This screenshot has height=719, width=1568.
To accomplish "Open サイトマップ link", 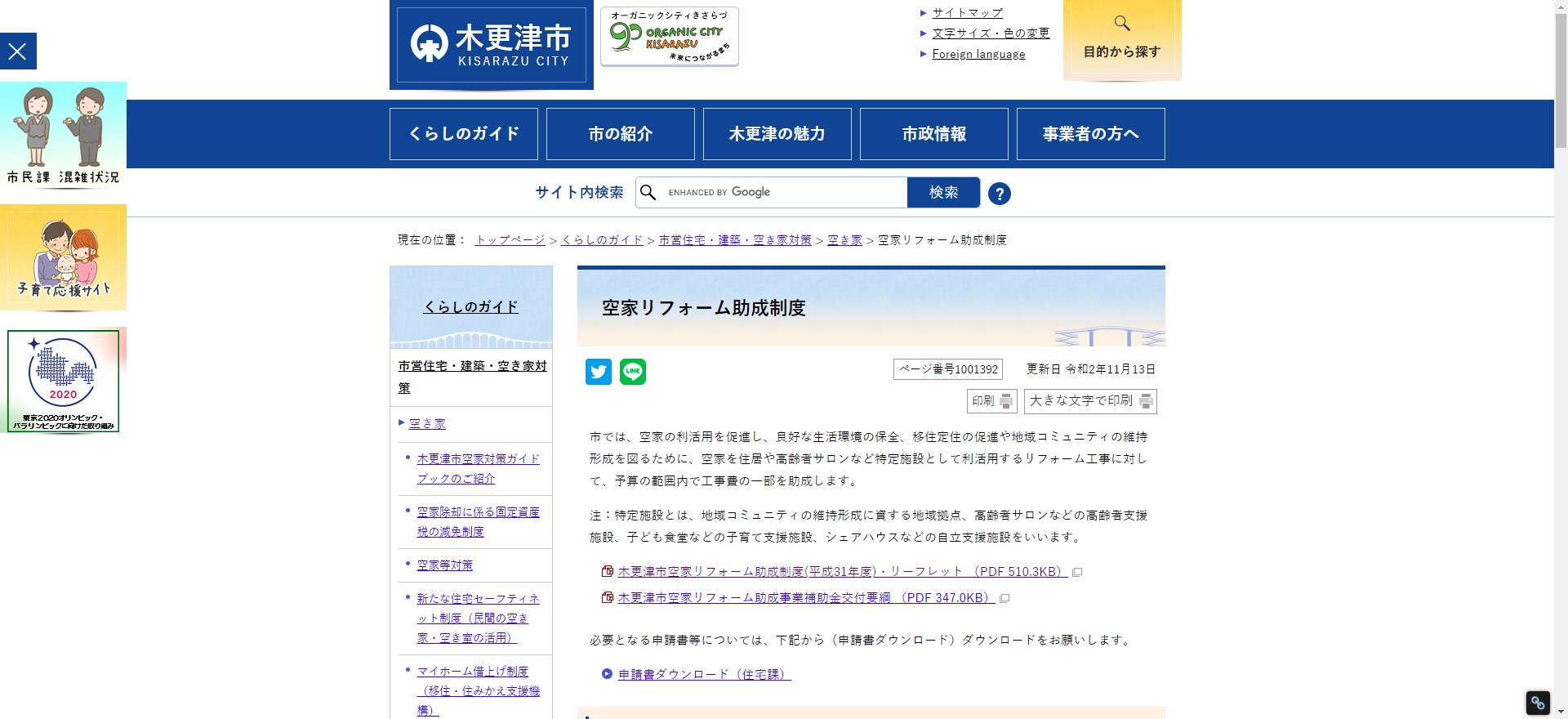I will [967, 13].
